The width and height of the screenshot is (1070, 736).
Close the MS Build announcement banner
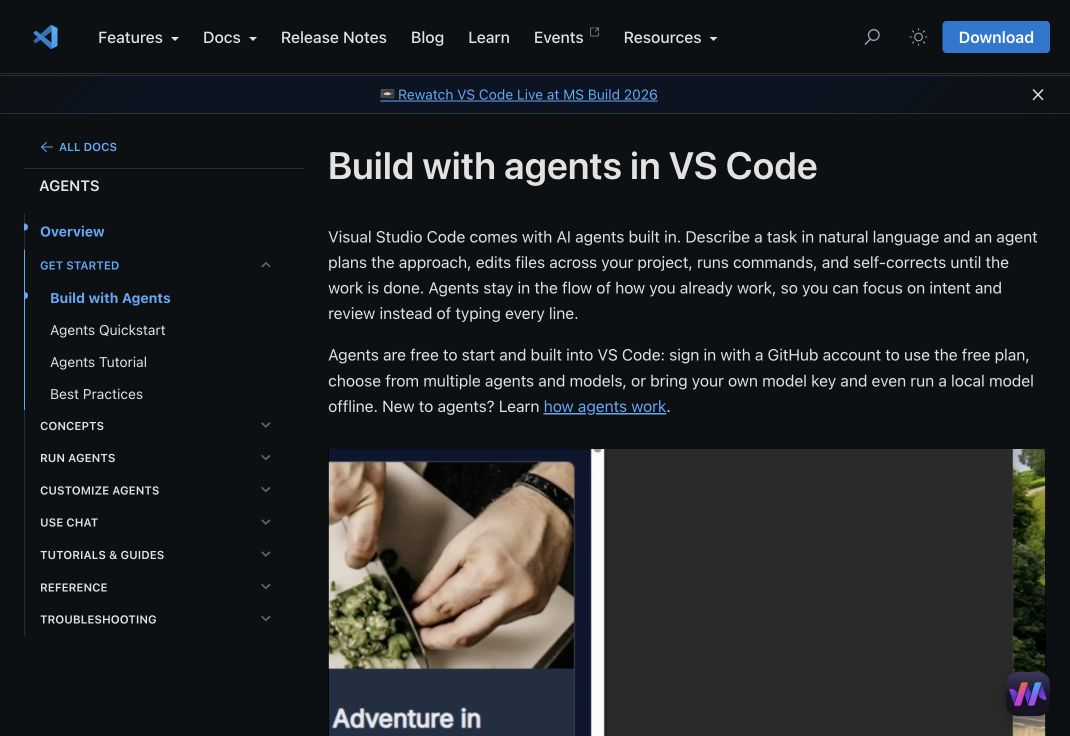point(1037,95)
